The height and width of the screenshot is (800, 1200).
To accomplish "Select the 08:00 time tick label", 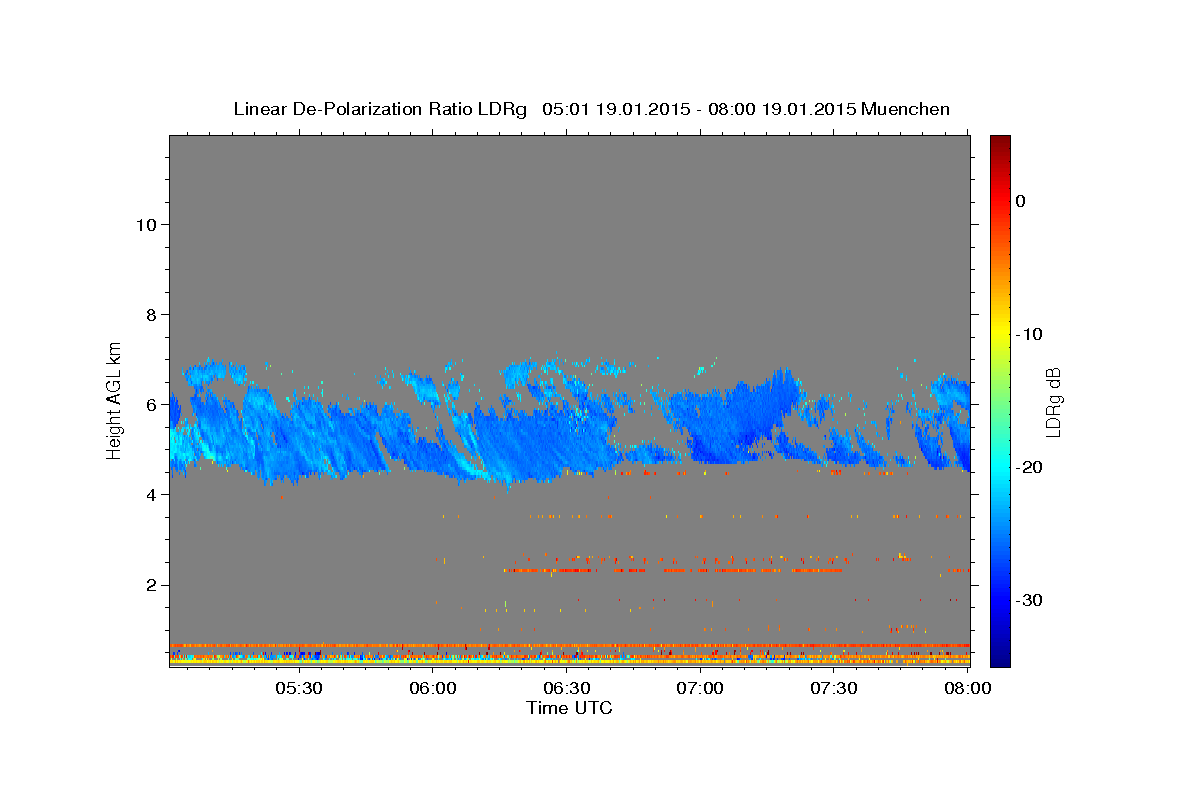I will pyautogui.click(x=968, y=688).
